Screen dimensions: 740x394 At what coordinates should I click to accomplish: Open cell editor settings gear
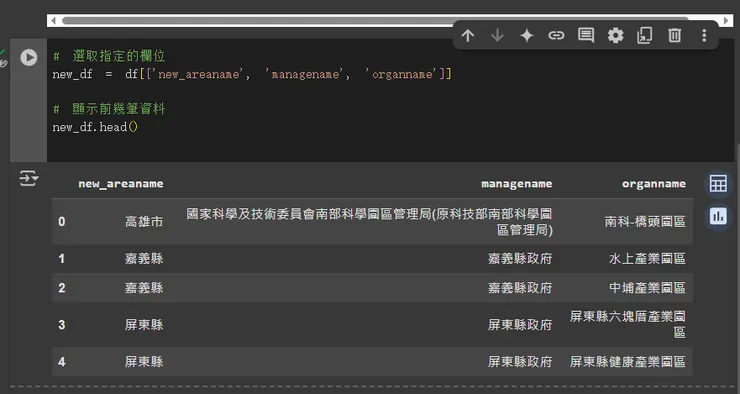[615, 35]
